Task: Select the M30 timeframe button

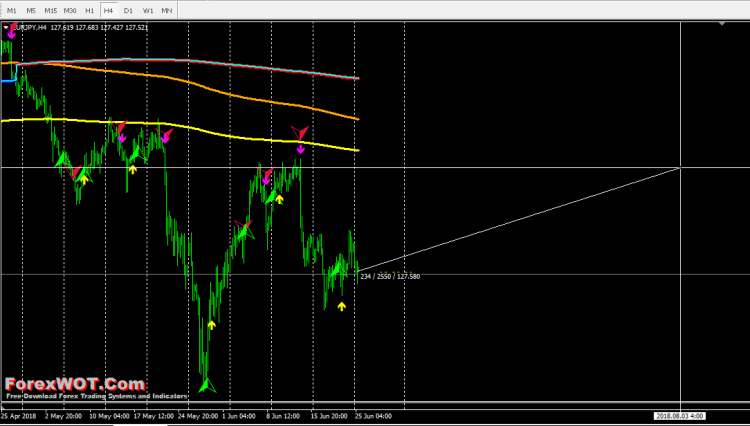Action: [70, 10]
